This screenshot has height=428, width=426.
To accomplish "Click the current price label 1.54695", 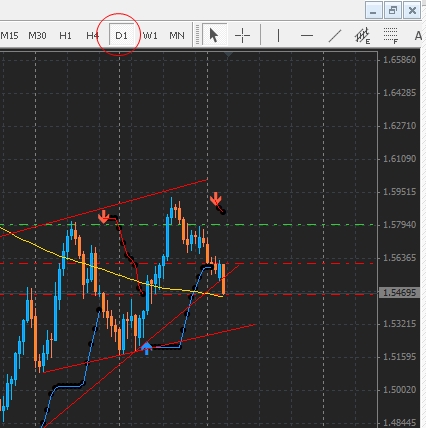I will [x=399, y=293].
